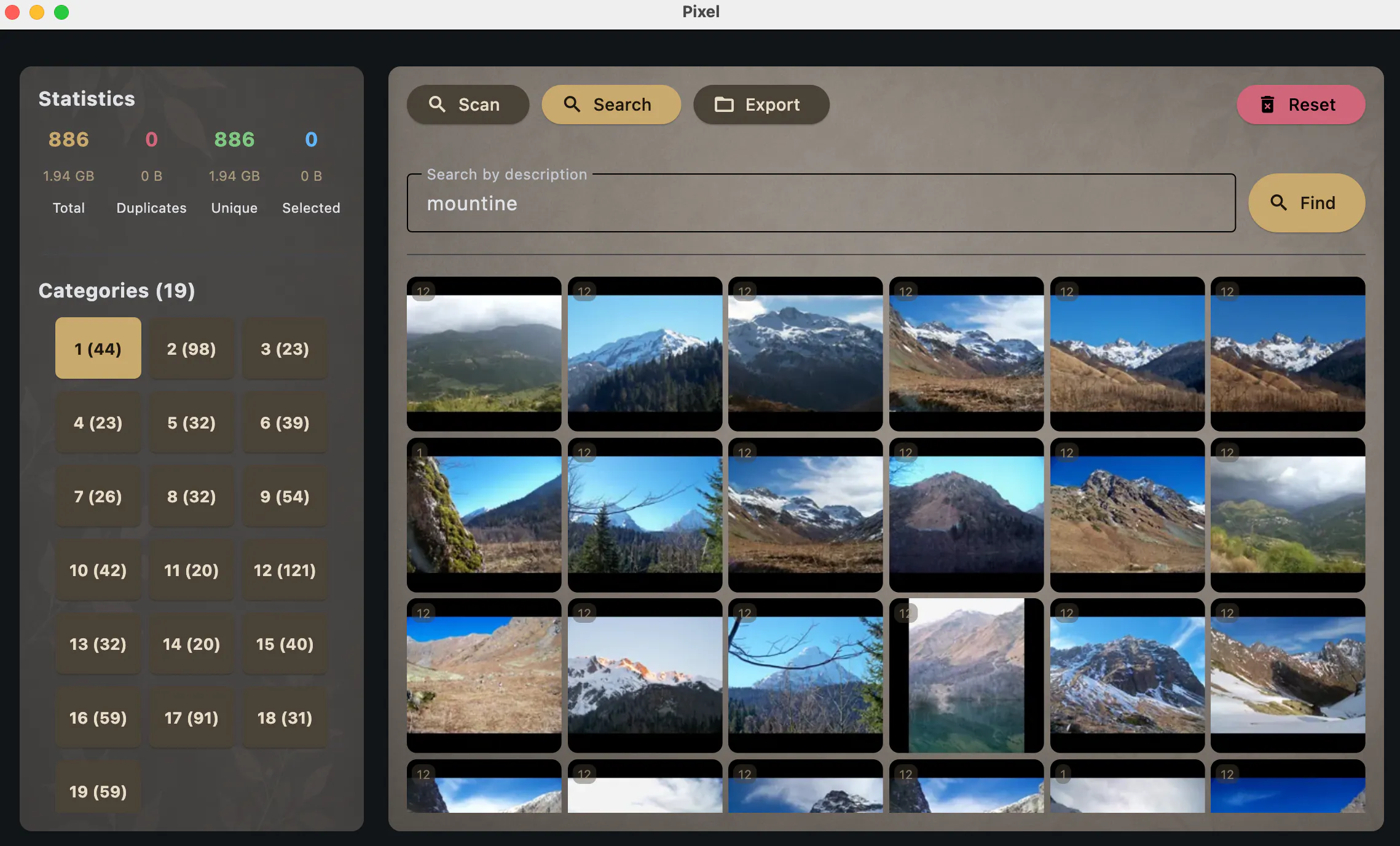Open the dry grassy slope thumbnail

(x=484, y=676)
